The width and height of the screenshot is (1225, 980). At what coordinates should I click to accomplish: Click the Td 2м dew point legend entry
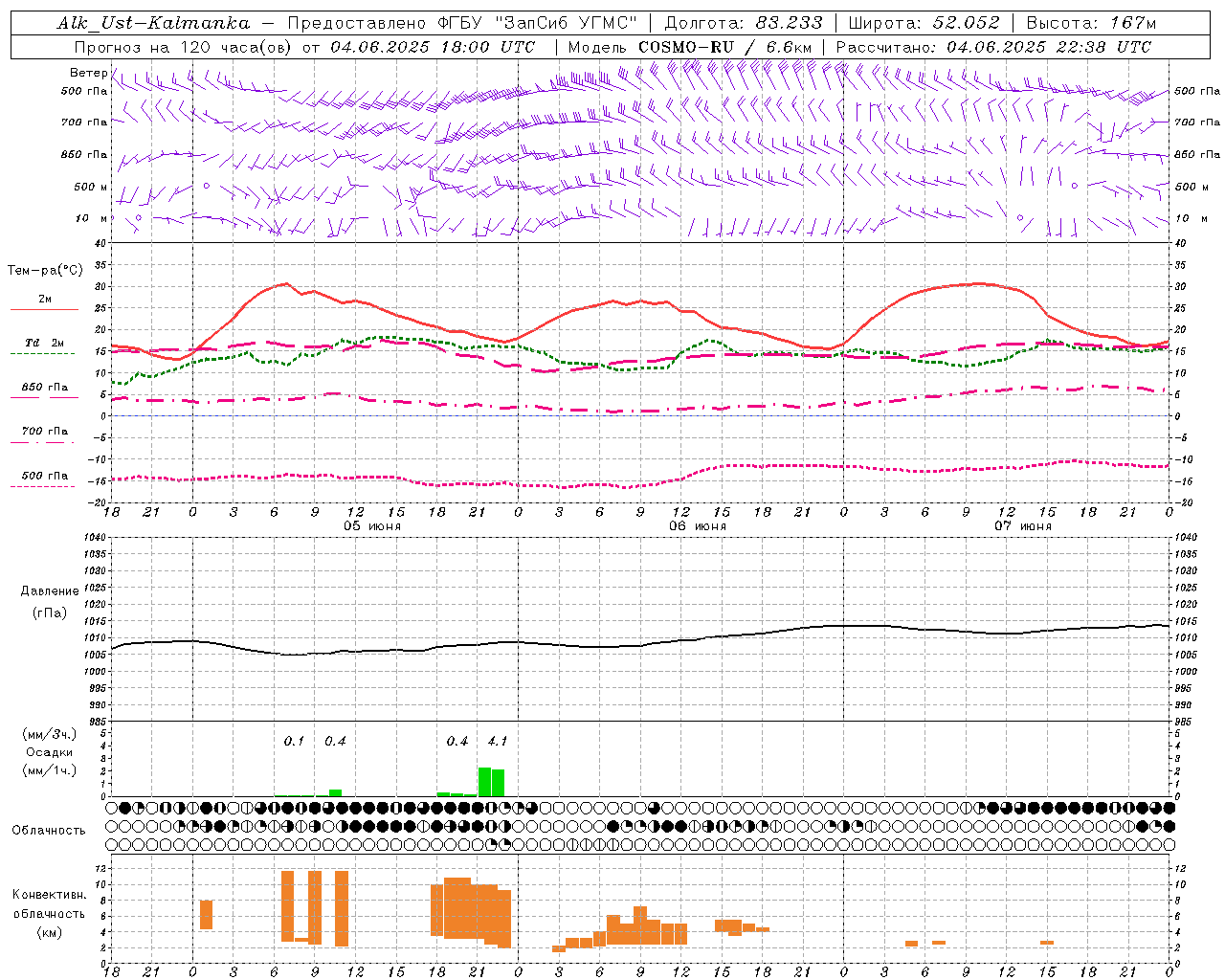(44, 343)
